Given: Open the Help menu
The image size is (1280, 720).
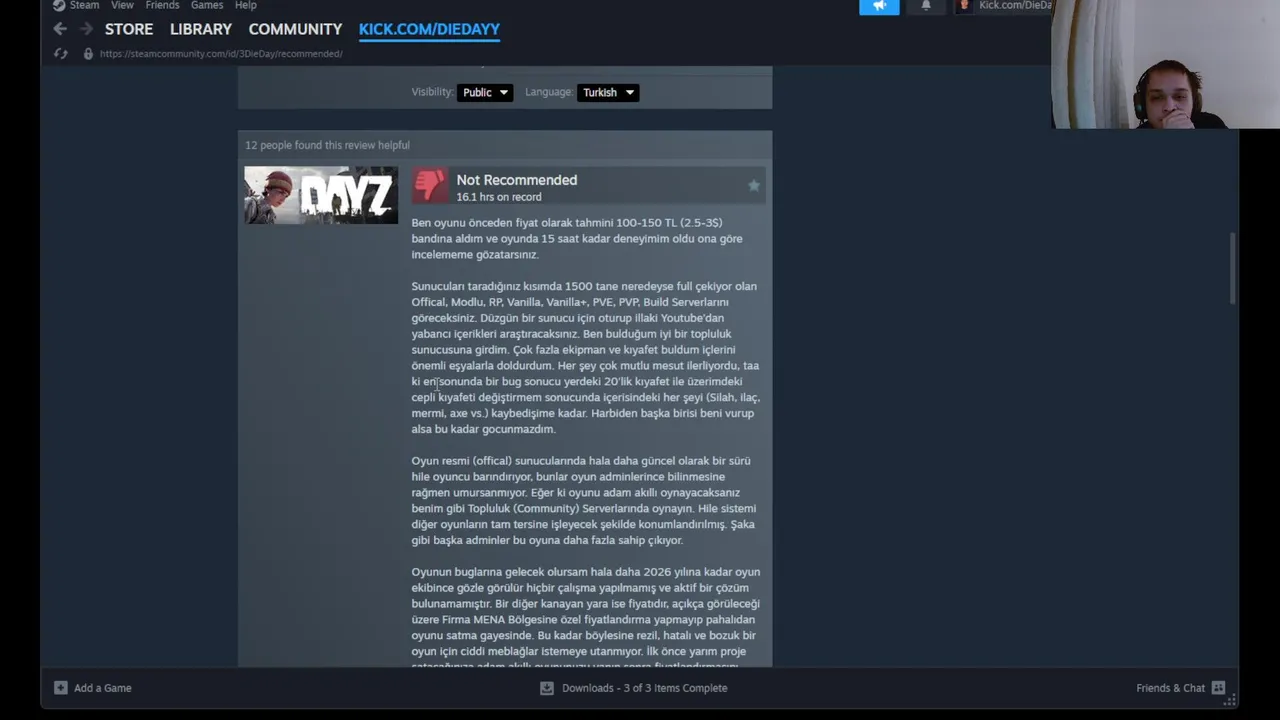Looking at the screenshot, I should tap(245, 5).
